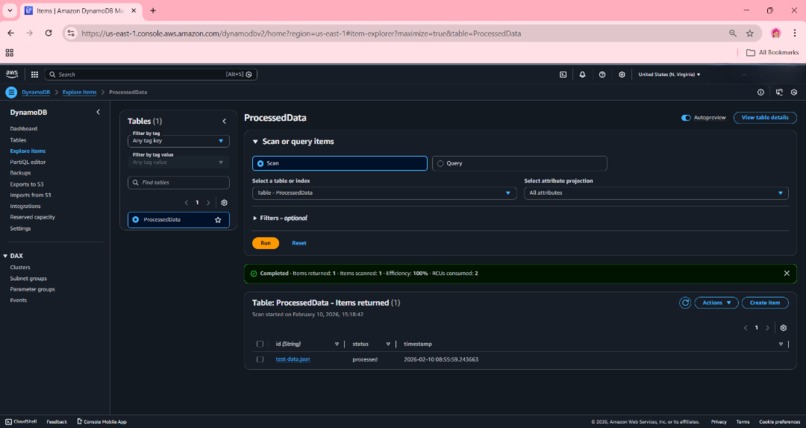The image size is (806, 428).
Task: Open Exports to S3 in sidebar
Action: 27,184
